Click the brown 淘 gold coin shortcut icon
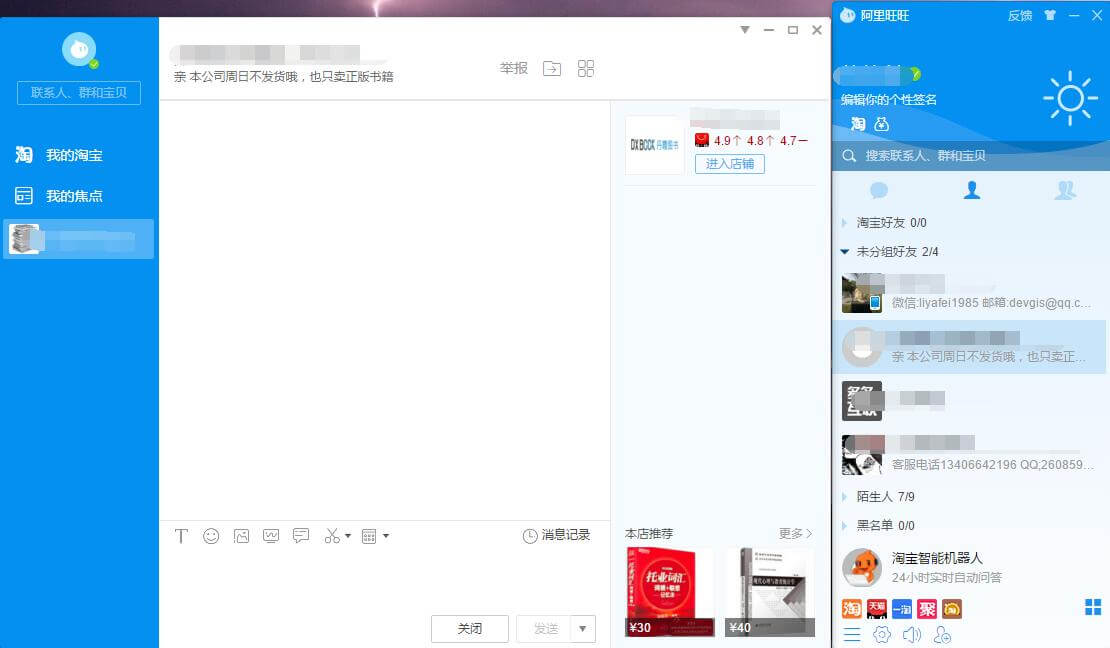Image resolution: width=1110 pixels, height=648 pixels. click(x=952, y=608)
